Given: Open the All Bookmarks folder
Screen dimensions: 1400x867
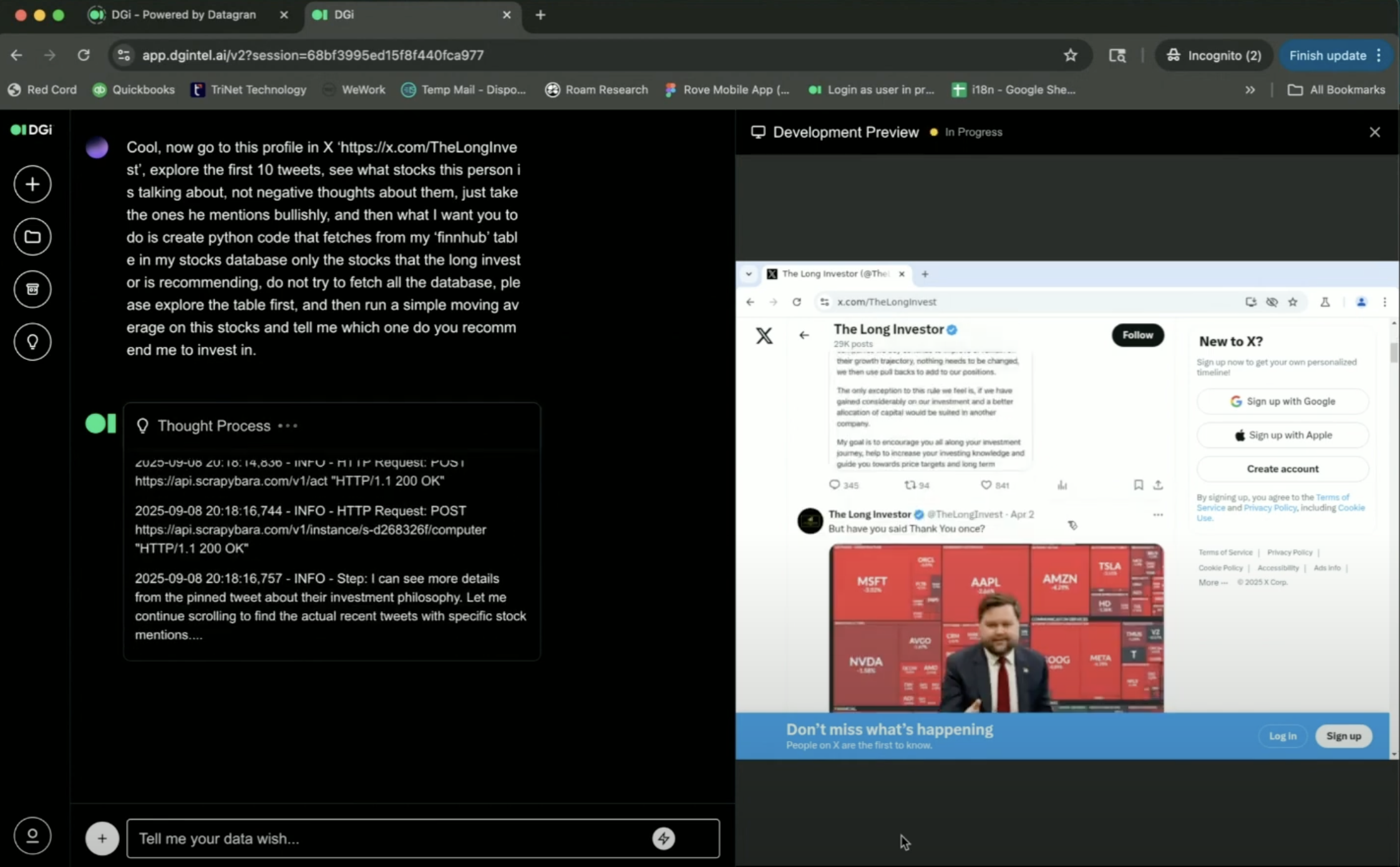Looking at the screenshot, I should click(x=1336, y=90).
